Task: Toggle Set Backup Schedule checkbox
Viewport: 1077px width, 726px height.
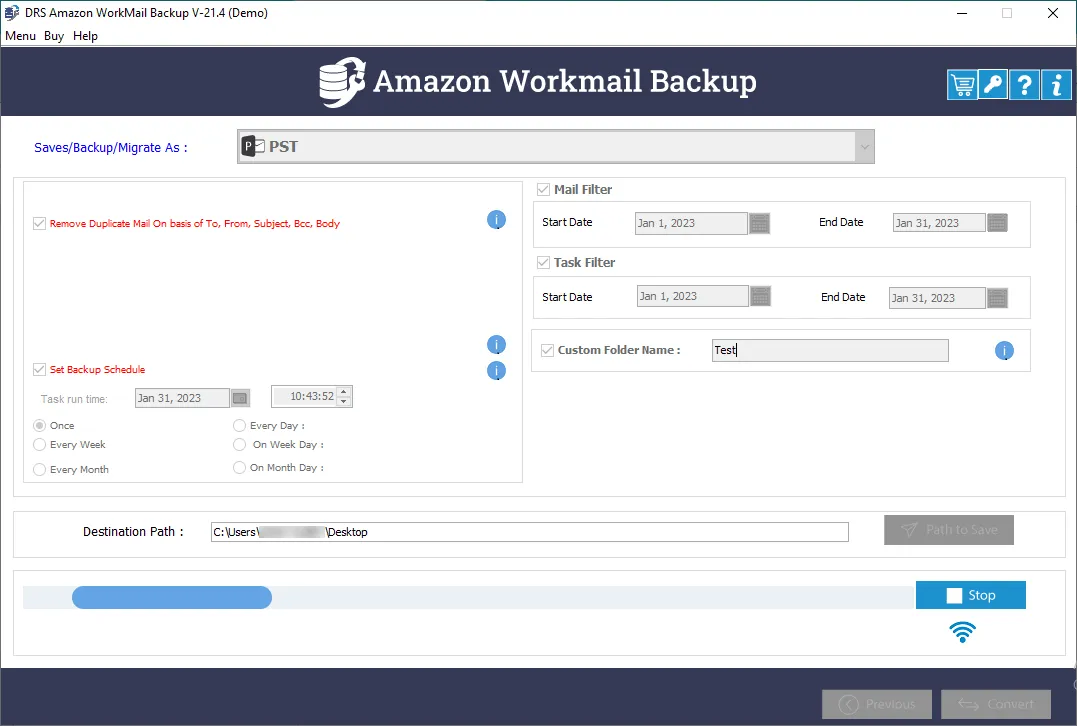Action: [x=39, y=370]
